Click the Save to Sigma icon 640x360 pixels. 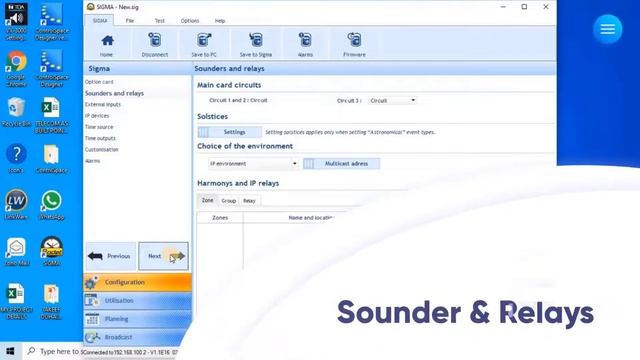pos(256,44)
